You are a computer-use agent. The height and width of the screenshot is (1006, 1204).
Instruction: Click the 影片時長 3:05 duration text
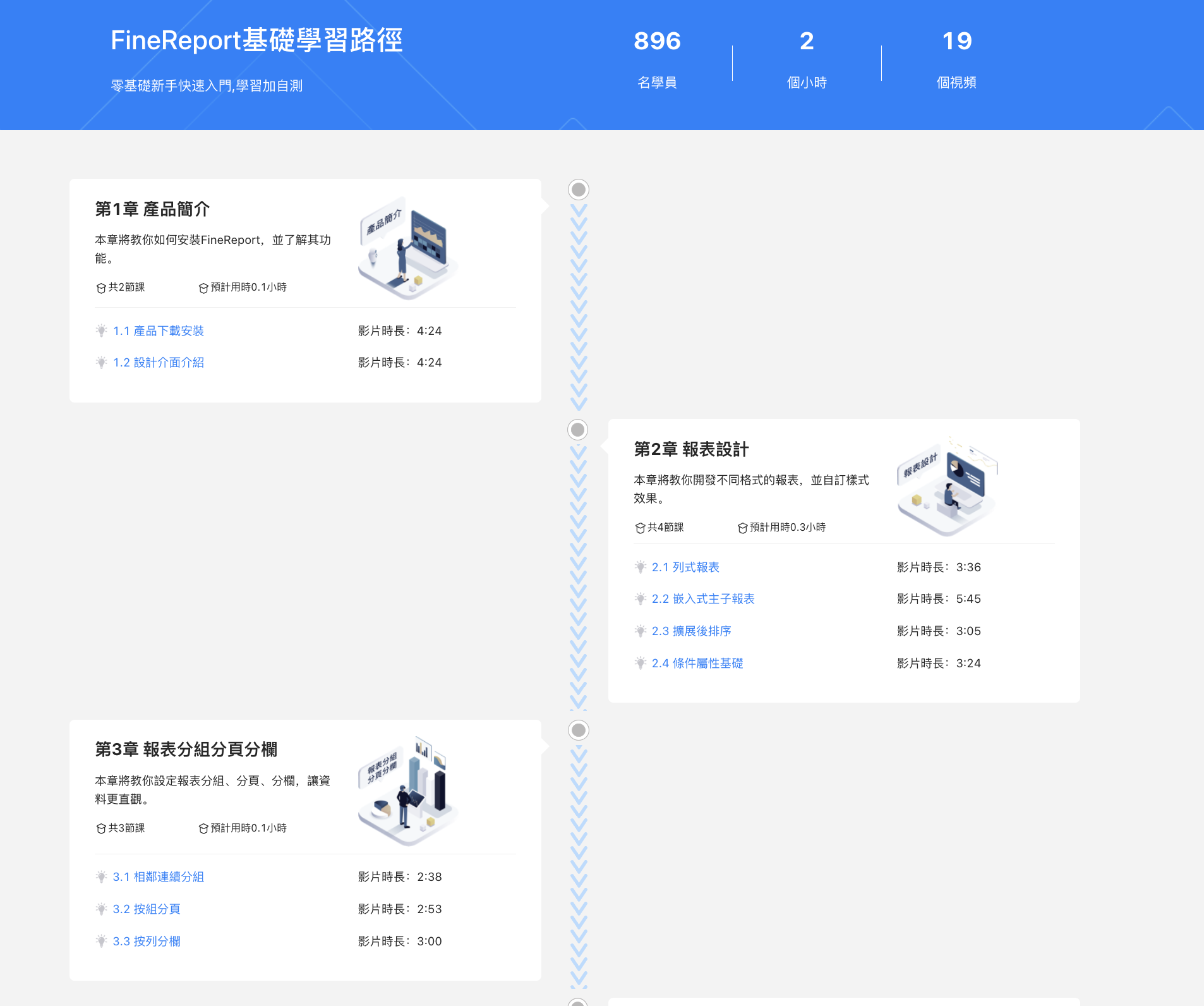coord(939,631)
